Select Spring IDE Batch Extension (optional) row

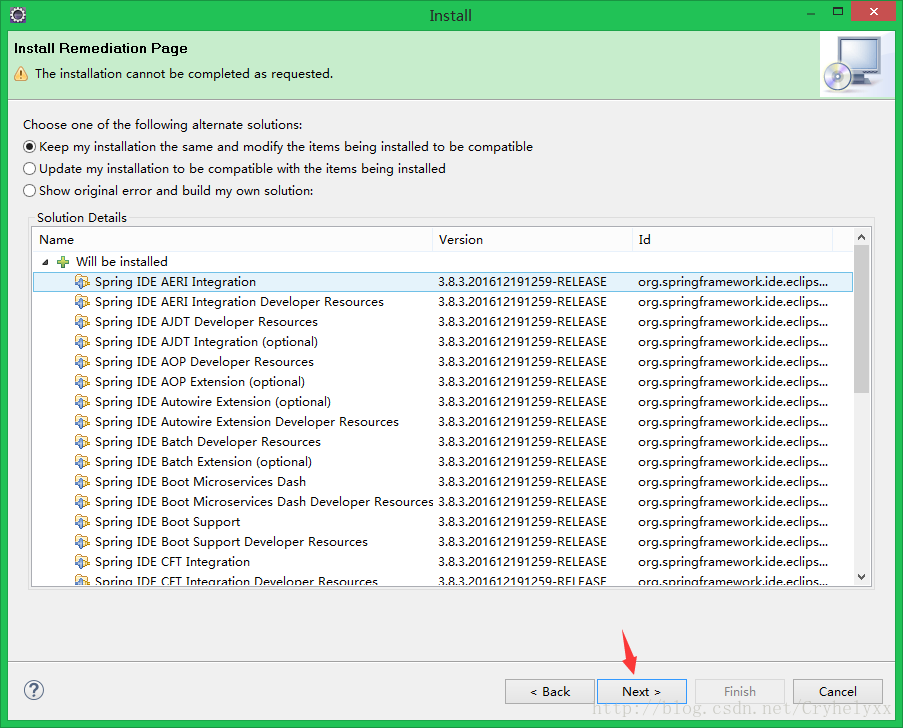443,462
